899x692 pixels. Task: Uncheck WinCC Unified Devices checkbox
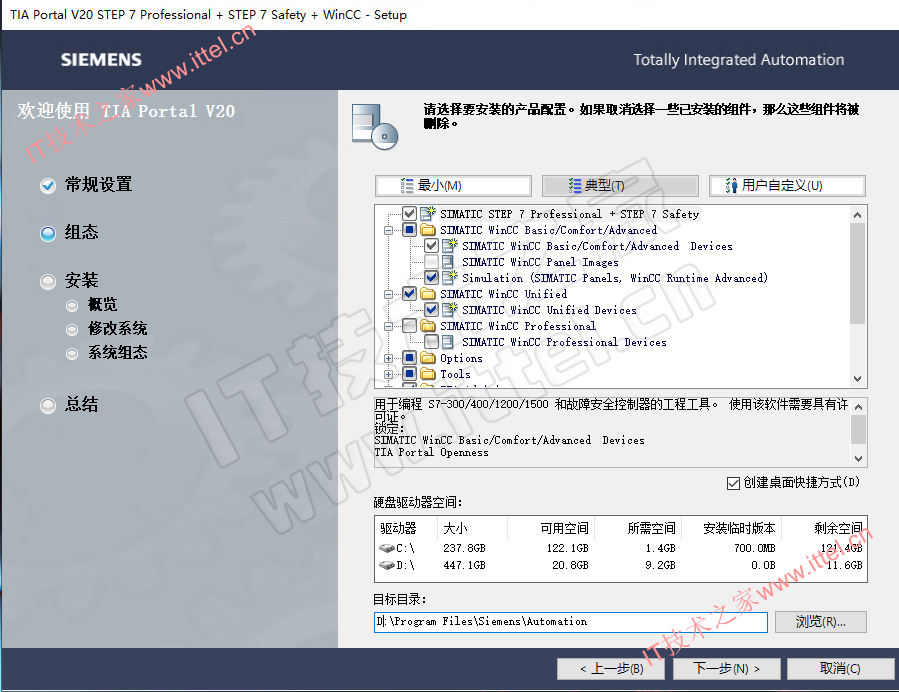click(432, 310)
